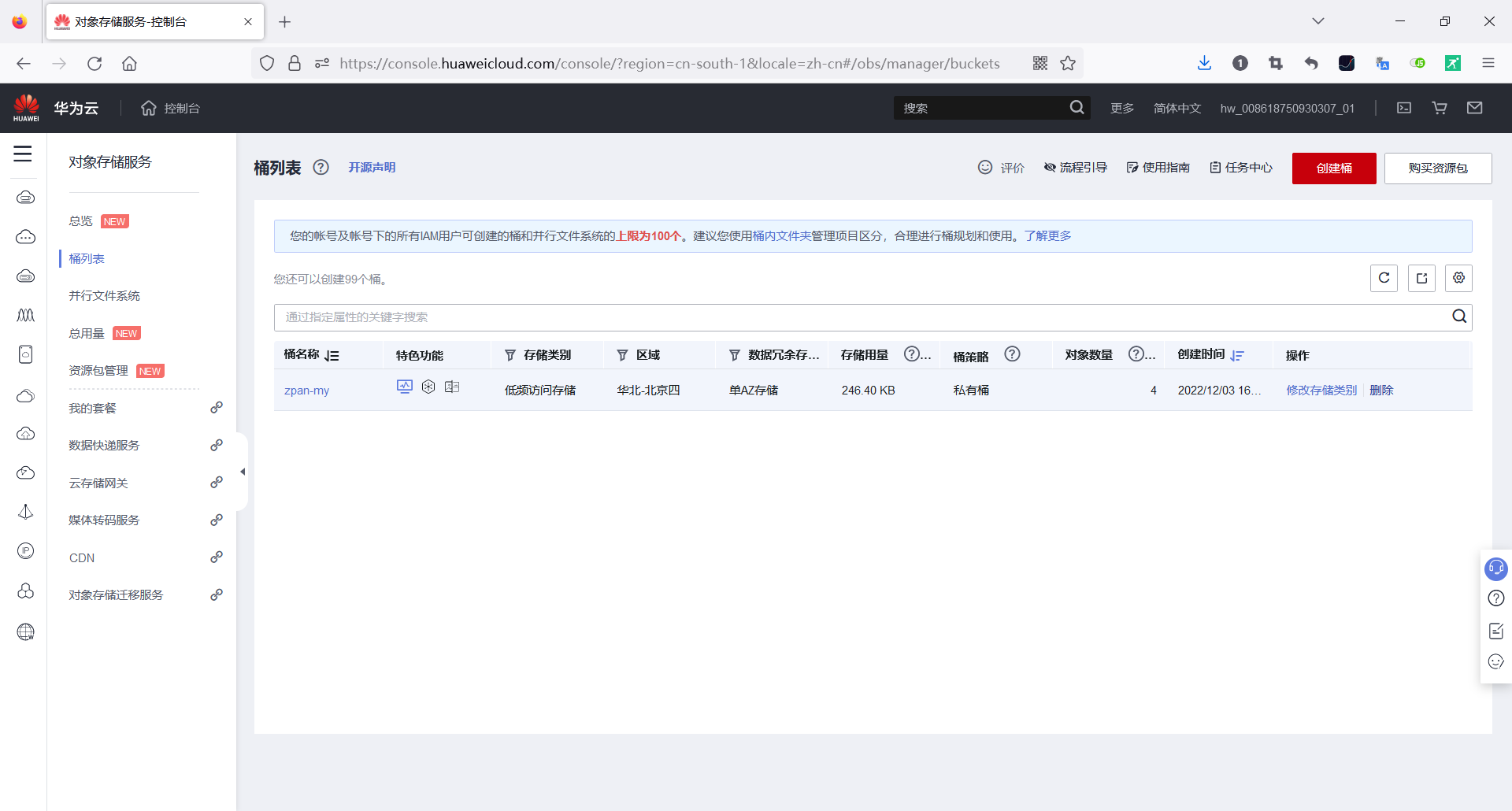Viewport: 1512px width, 811px height.
Task: Select 总用量 in the sidebar
Action: (87, 333)
